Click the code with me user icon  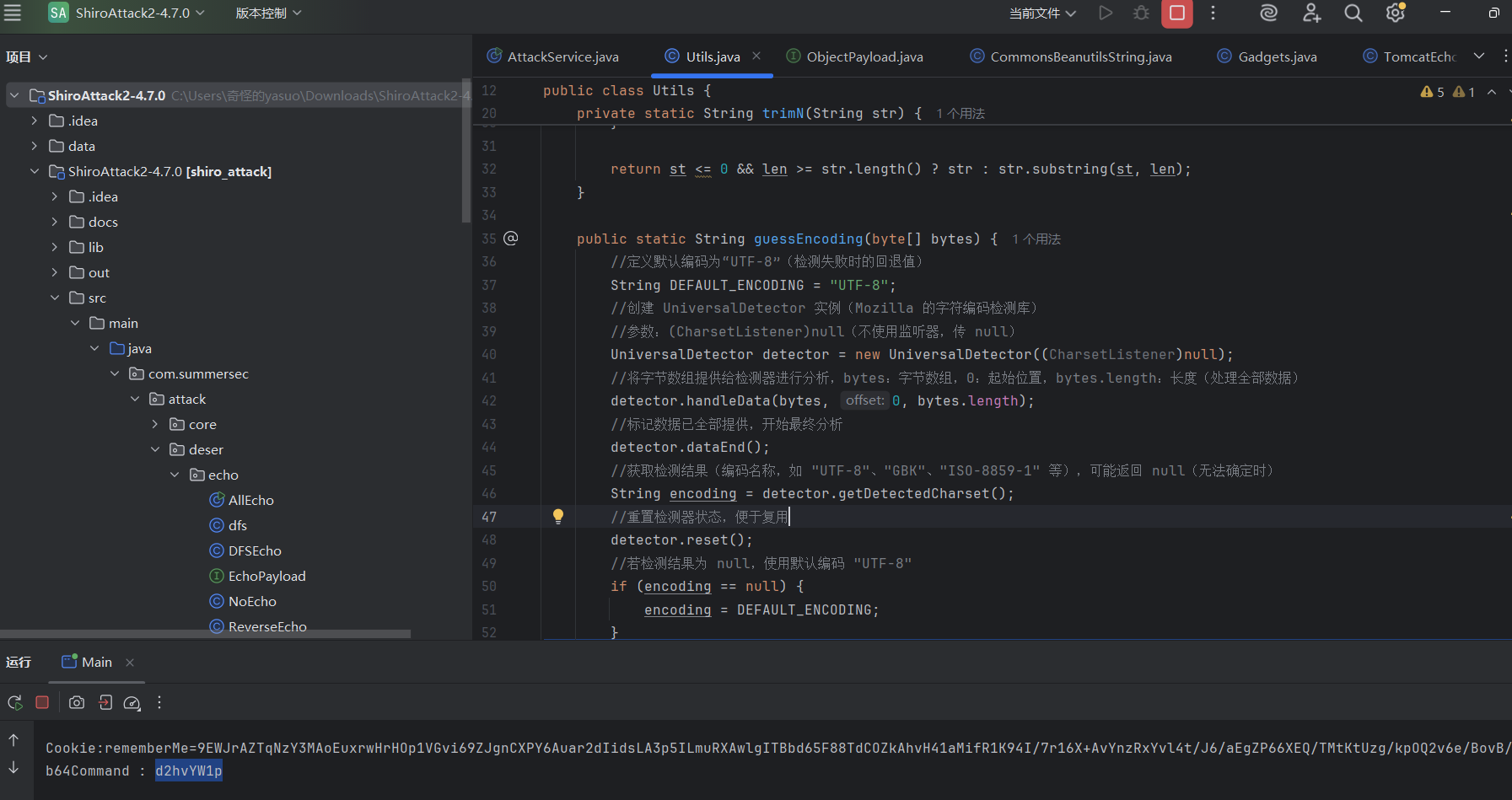point(1311,13)
